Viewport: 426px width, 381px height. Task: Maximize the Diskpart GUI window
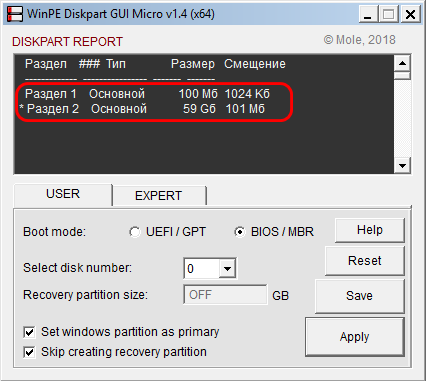pos(389,14)
